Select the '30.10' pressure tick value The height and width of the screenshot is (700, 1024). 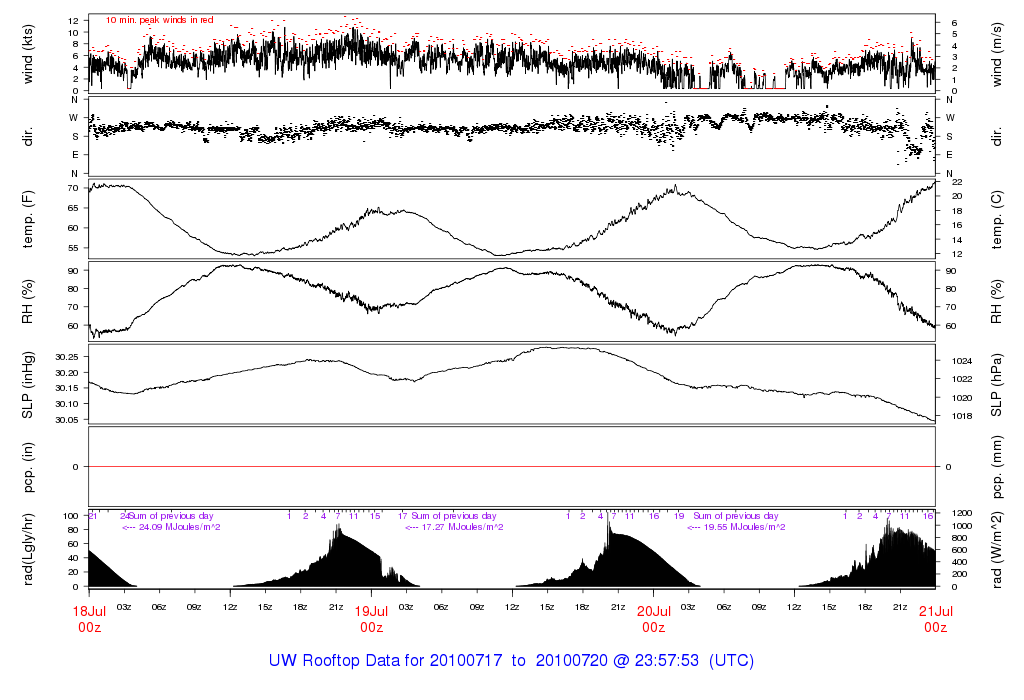click(67, 404)
